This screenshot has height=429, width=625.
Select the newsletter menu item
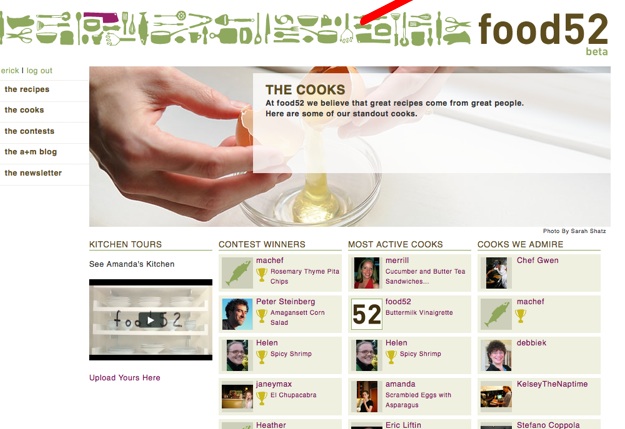click(33, 173)
